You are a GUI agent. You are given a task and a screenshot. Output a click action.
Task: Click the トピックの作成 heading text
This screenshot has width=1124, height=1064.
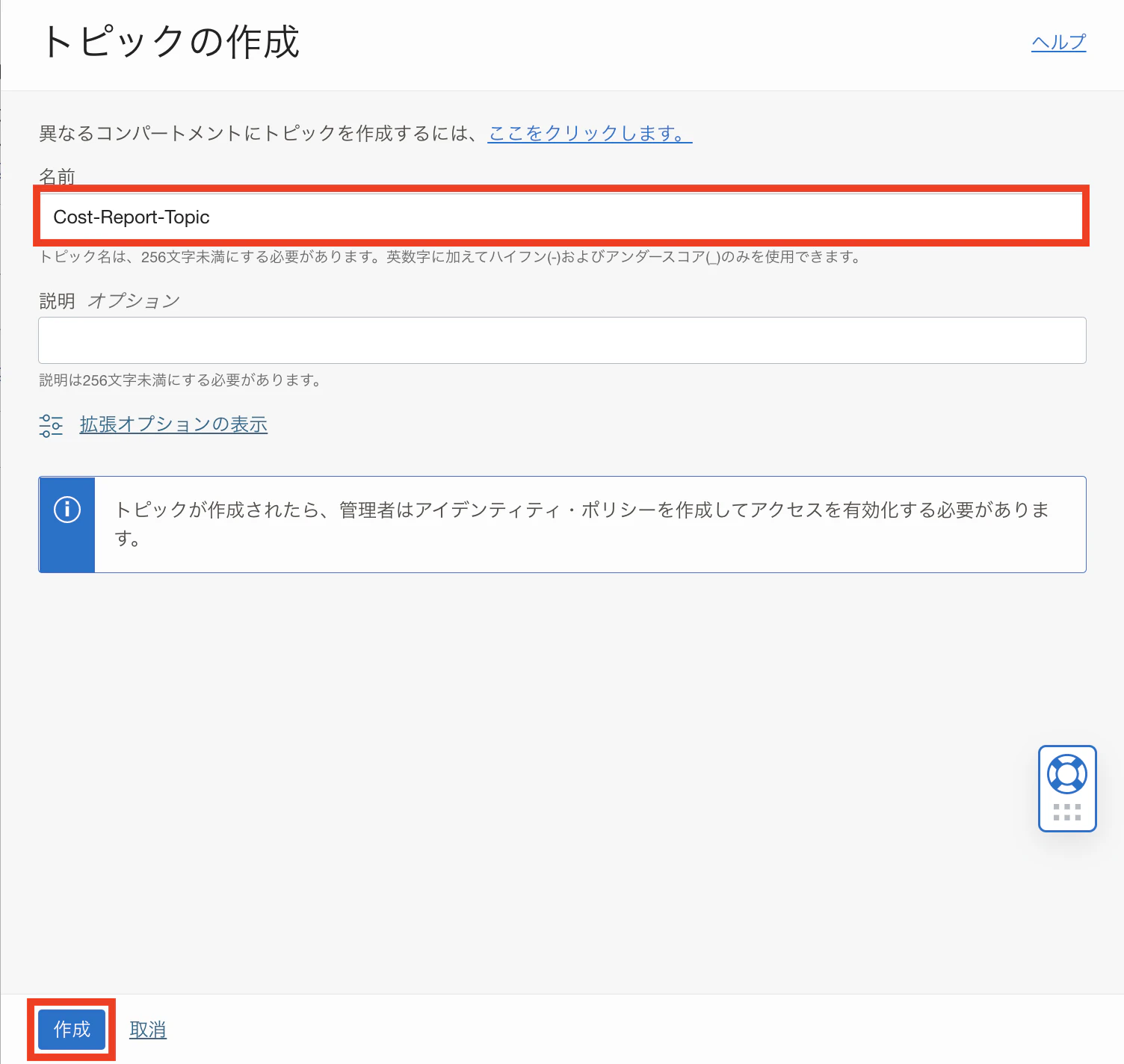(170, 42)
